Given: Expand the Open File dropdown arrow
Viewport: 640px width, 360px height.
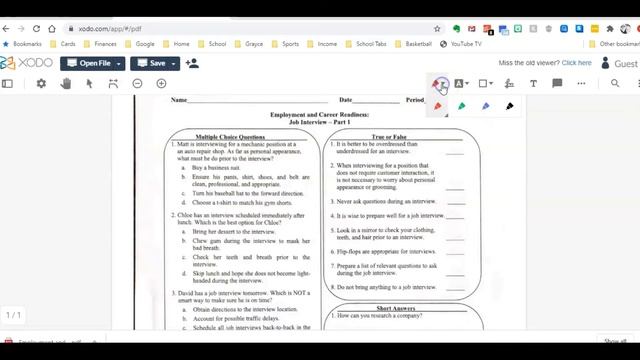Looking at the screenshot, I should coord(119,64).
